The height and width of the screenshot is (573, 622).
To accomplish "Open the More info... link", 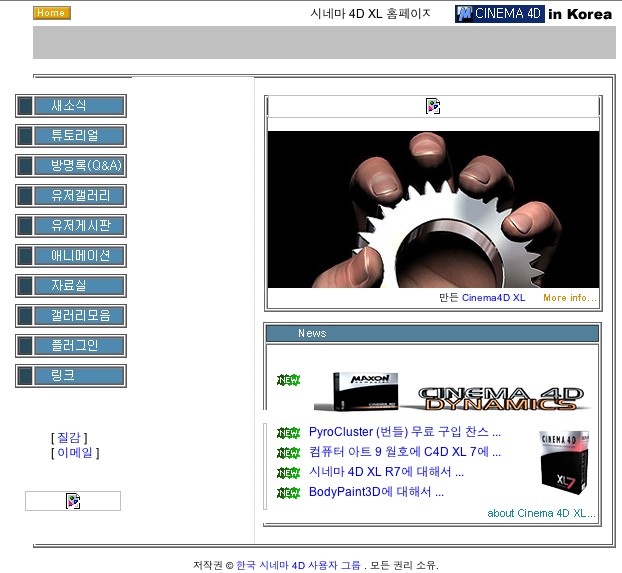I will [x=570, y=298].
